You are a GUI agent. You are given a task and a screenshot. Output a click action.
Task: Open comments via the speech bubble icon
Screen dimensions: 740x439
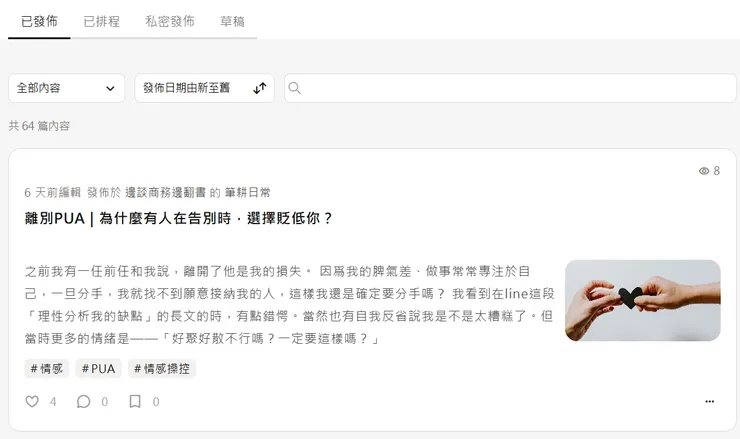[x=83, y=401]
